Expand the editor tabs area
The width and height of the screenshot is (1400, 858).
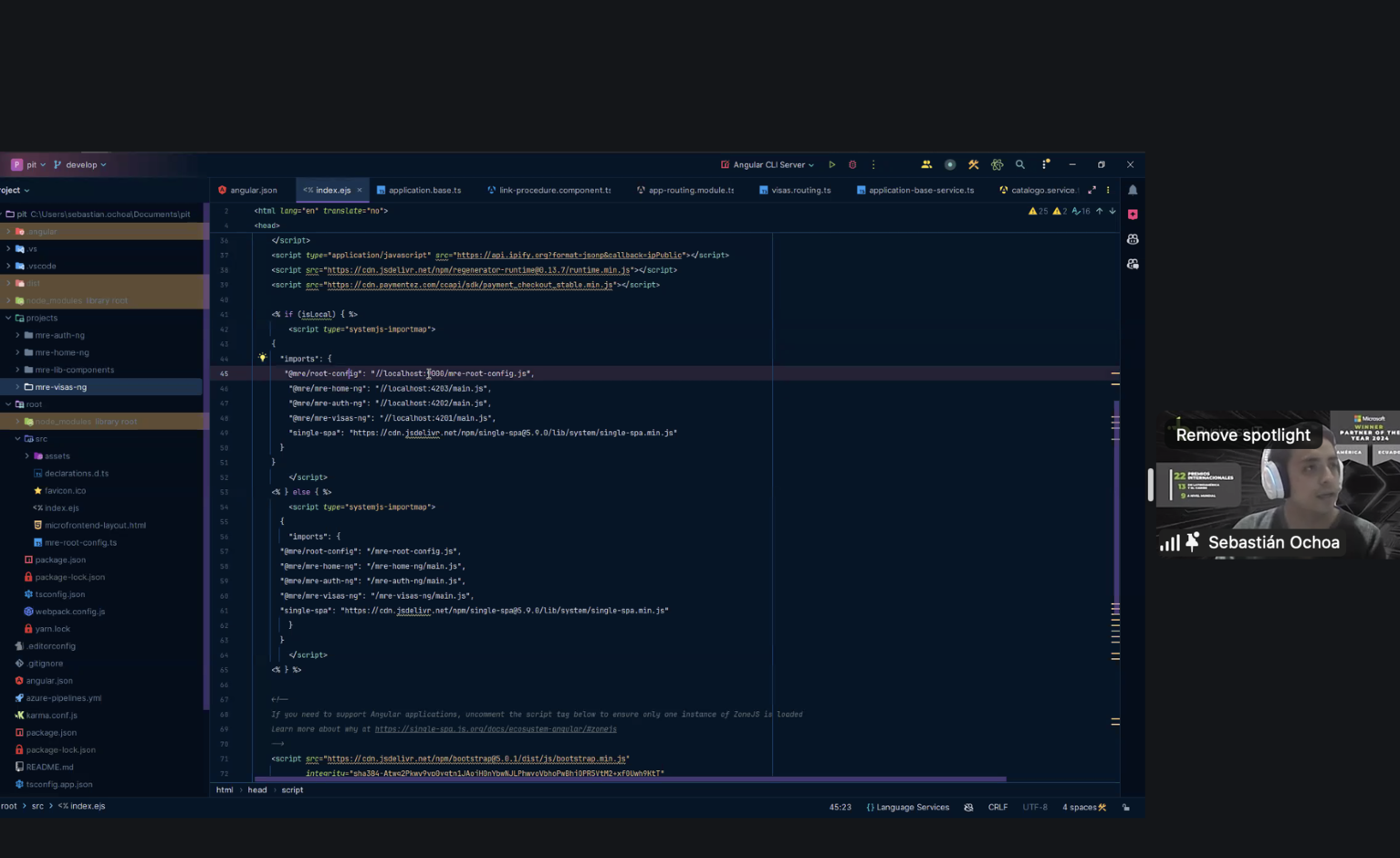tap(1092, 190)
